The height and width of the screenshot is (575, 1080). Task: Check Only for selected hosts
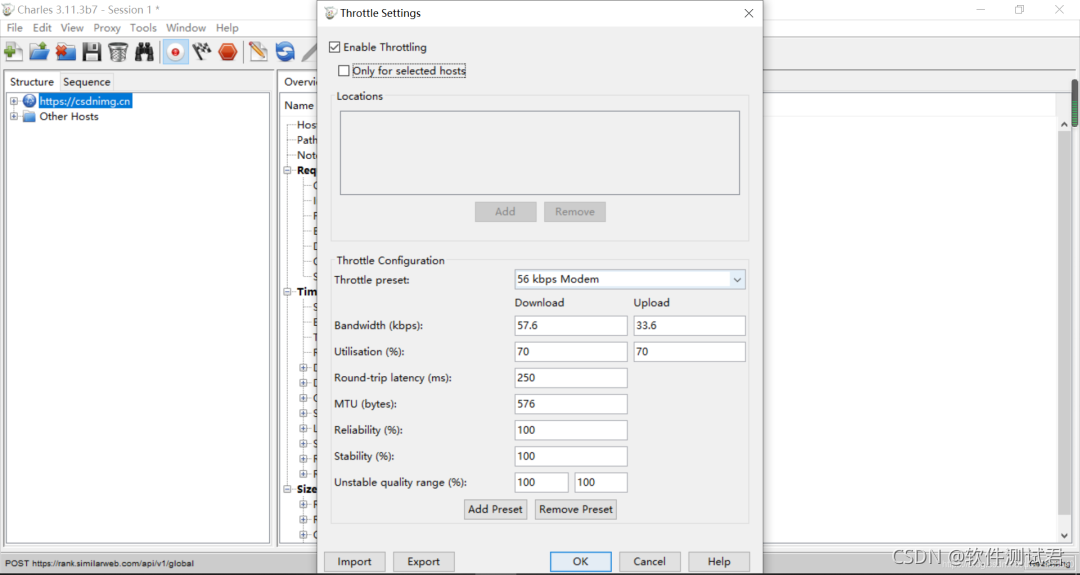(x=344, y=70)
